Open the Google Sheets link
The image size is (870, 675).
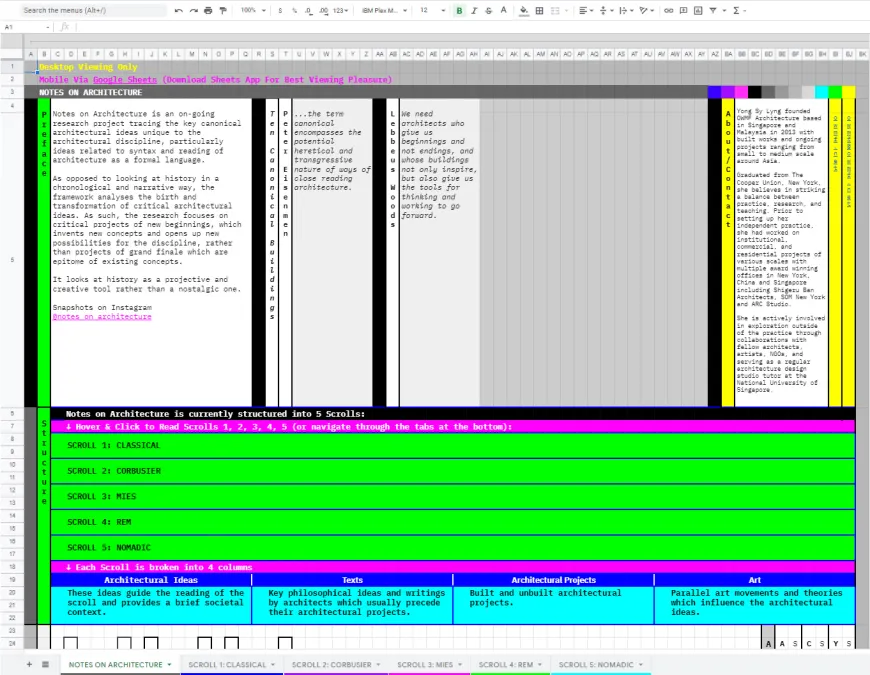pos(125,80)
